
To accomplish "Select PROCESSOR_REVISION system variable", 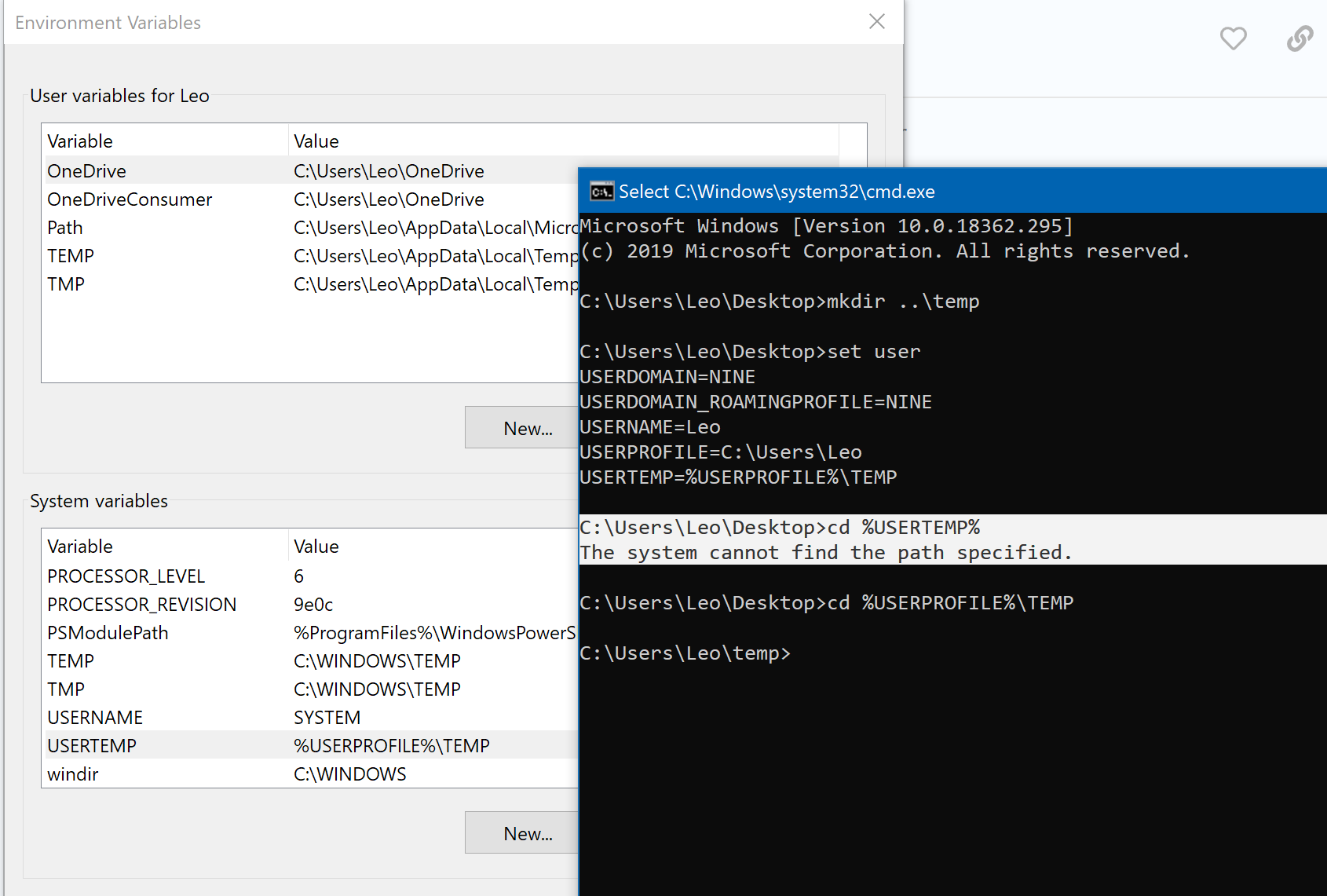I will 310,604.
